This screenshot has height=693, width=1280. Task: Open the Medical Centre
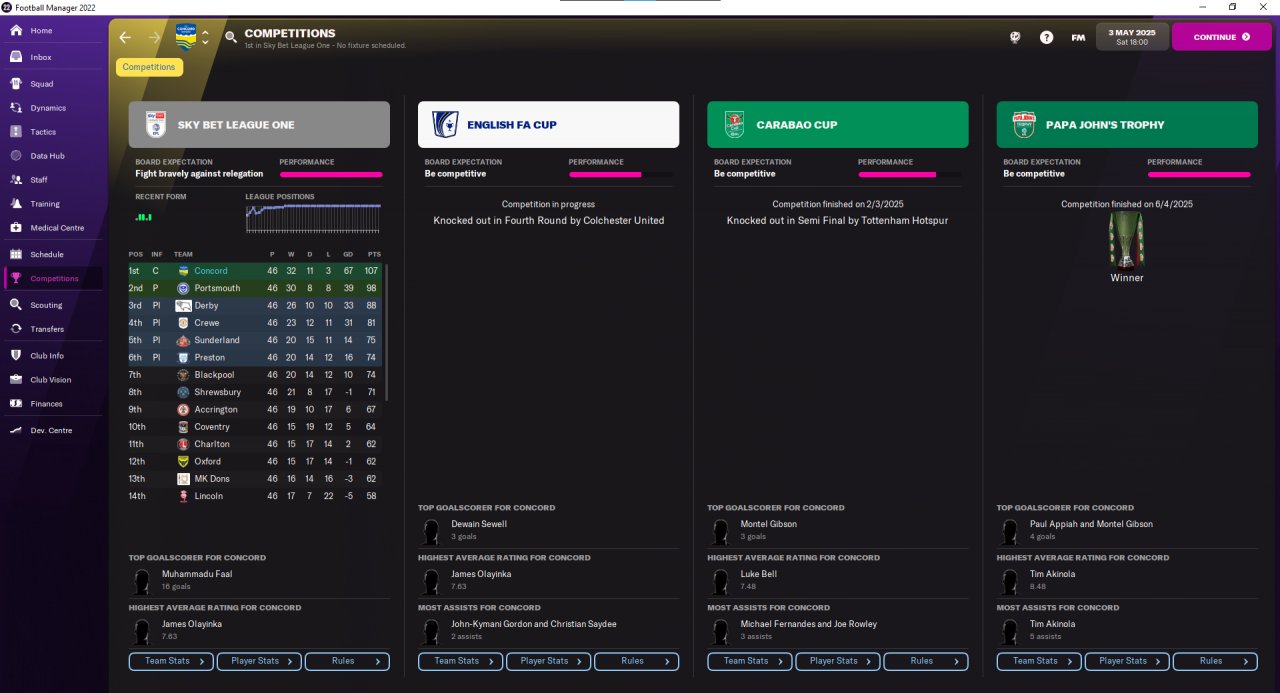point(54,228)
